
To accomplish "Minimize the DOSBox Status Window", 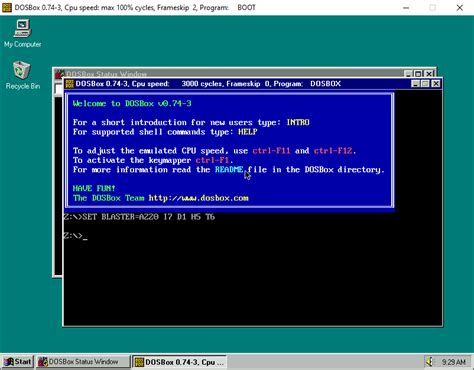I will coord(408,73).
